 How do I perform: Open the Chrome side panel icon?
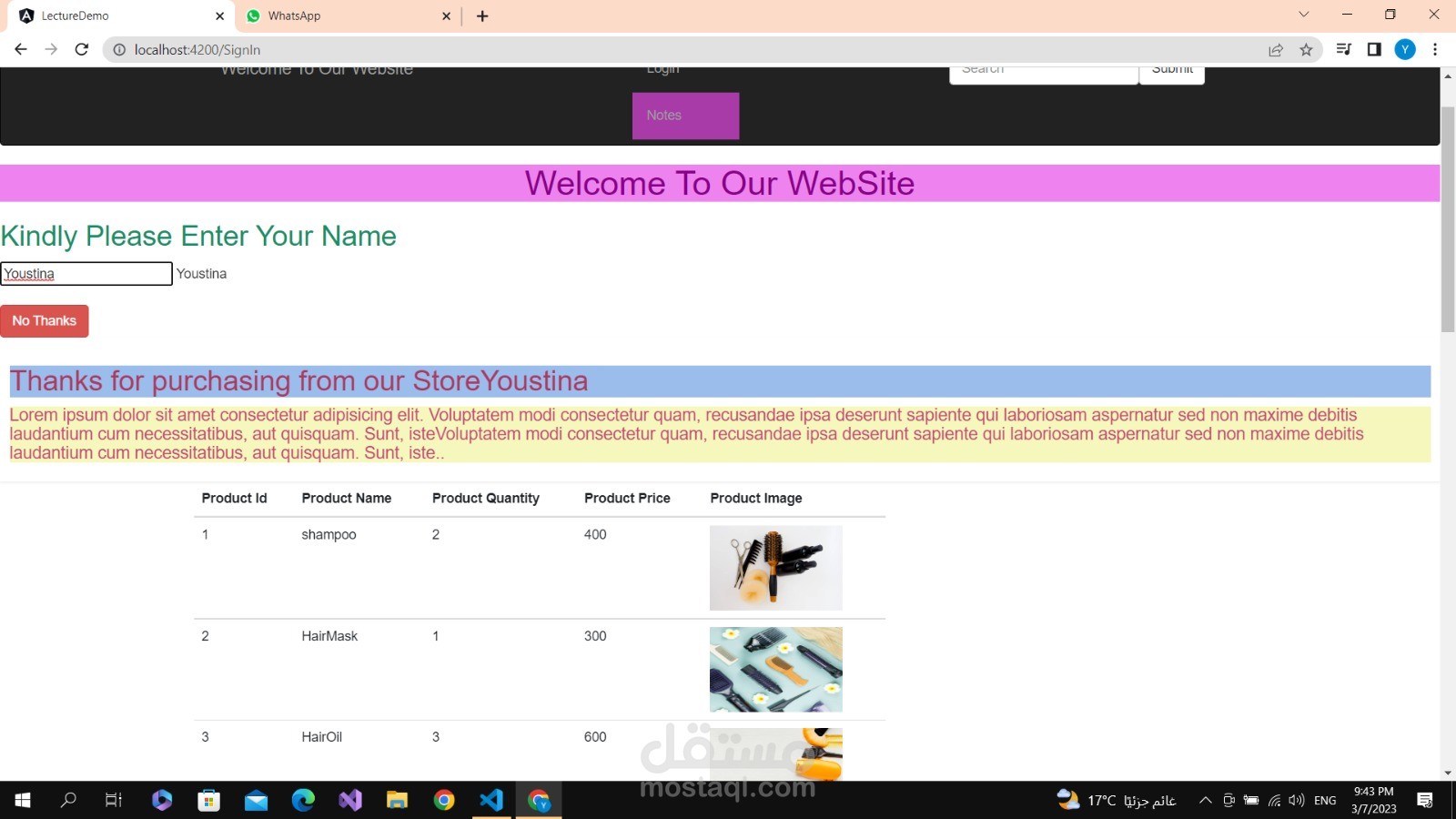(x=1374, y=49)
